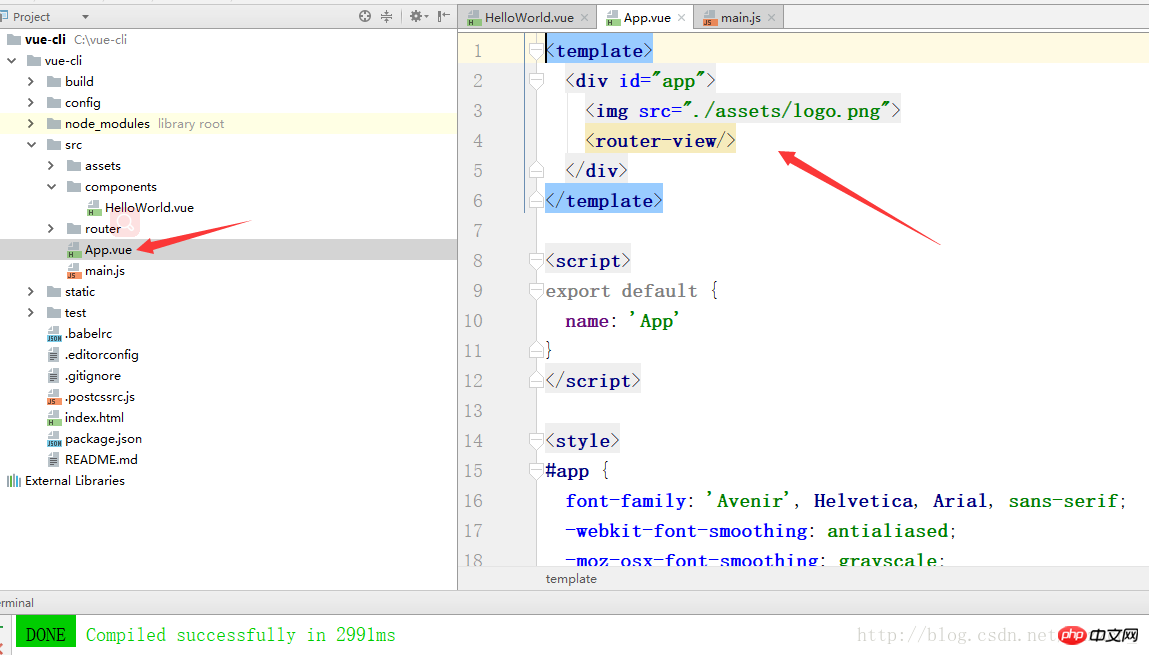1149x655 pixels.
Task: Click the 'App' name string on line 10
Action: pos(654,321)
